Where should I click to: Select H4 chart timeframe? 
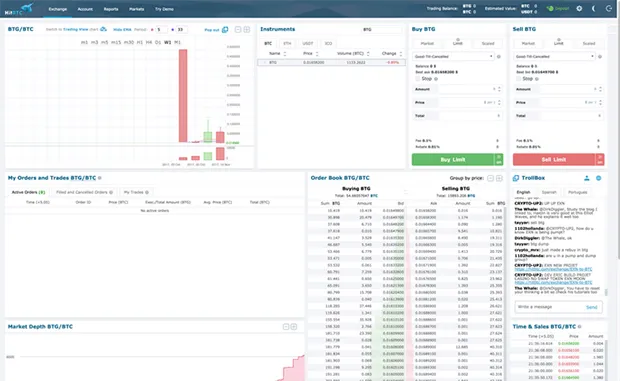[149, 42]
